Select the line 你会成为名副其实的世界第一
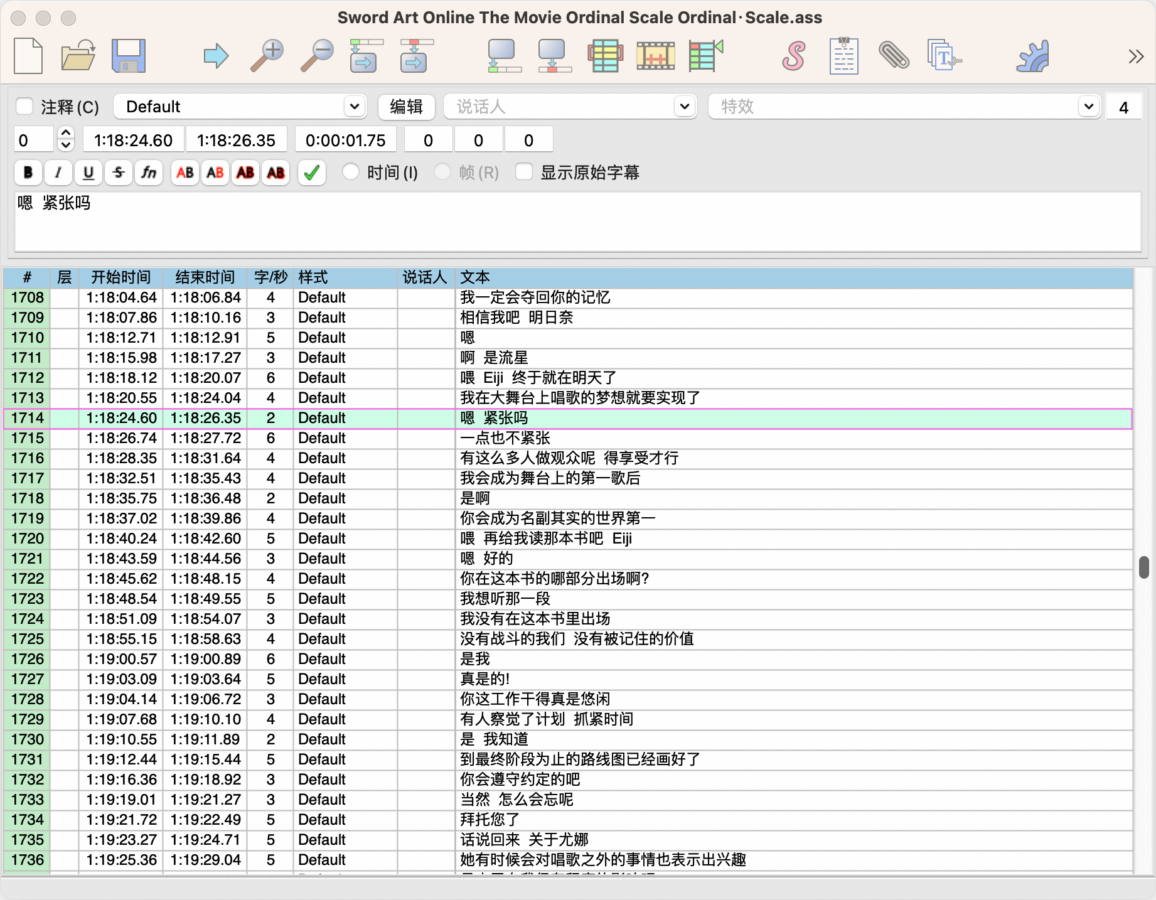 tap(568, 518)
